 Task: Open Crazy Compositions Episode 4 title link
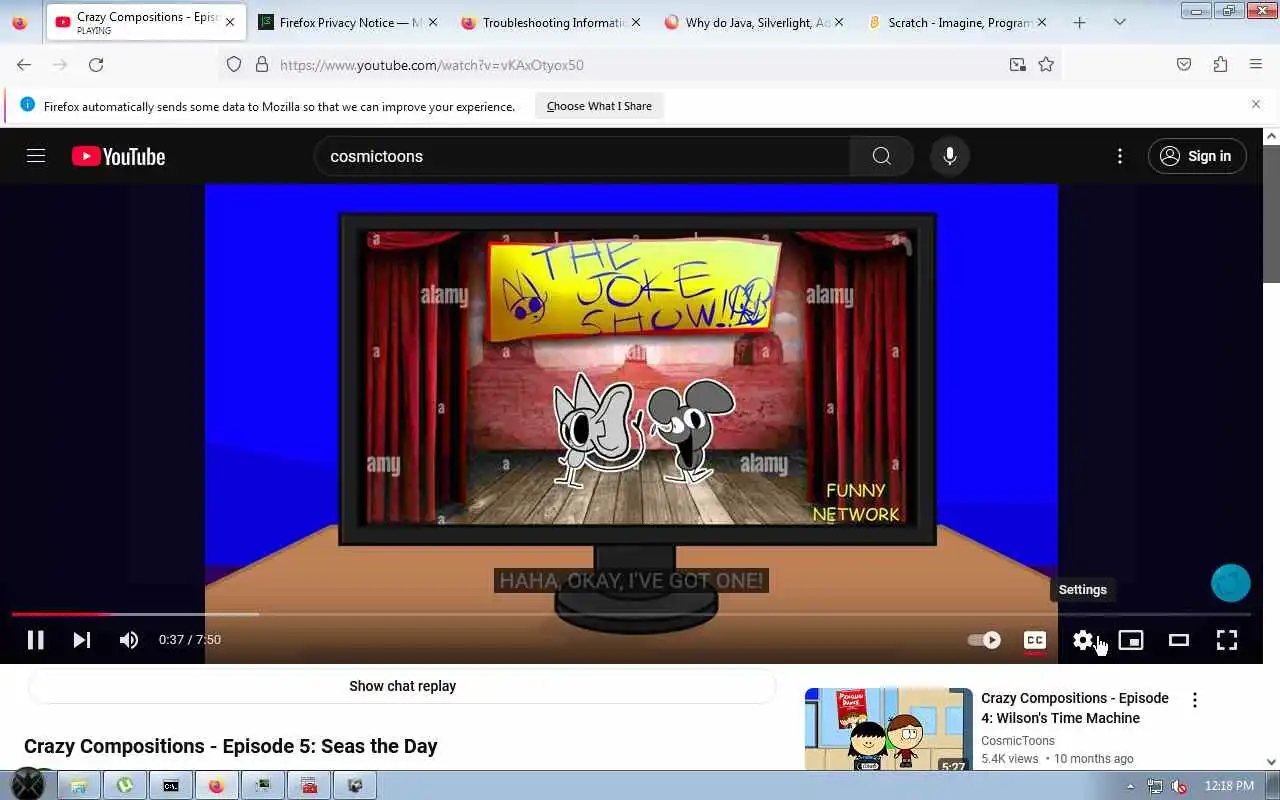coord(1075,708)
